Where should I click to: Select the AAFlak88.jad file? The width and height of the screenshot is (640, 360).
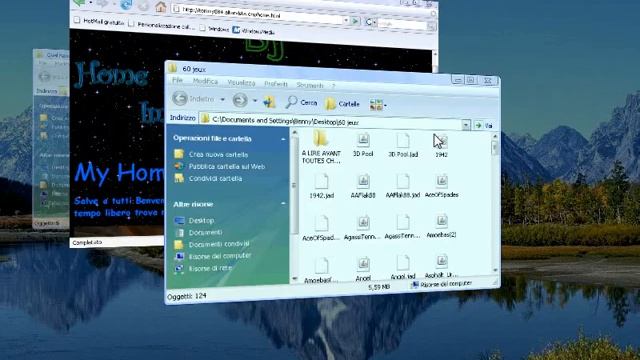(402, 186)
